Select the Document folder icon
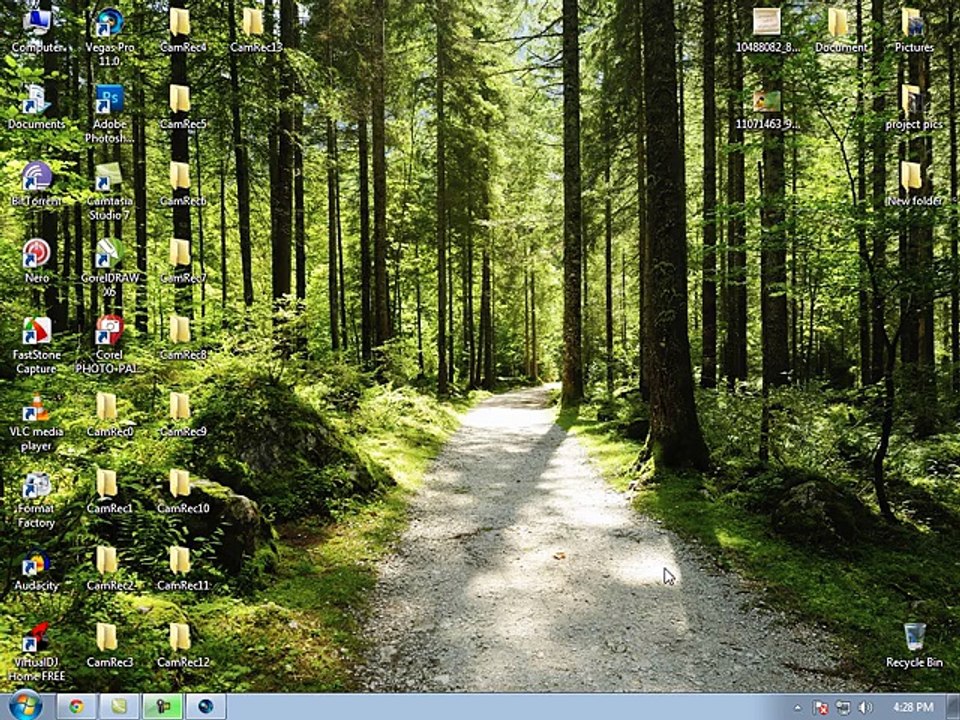This screenshot has height=720, width=960. [x=841, y=31]
